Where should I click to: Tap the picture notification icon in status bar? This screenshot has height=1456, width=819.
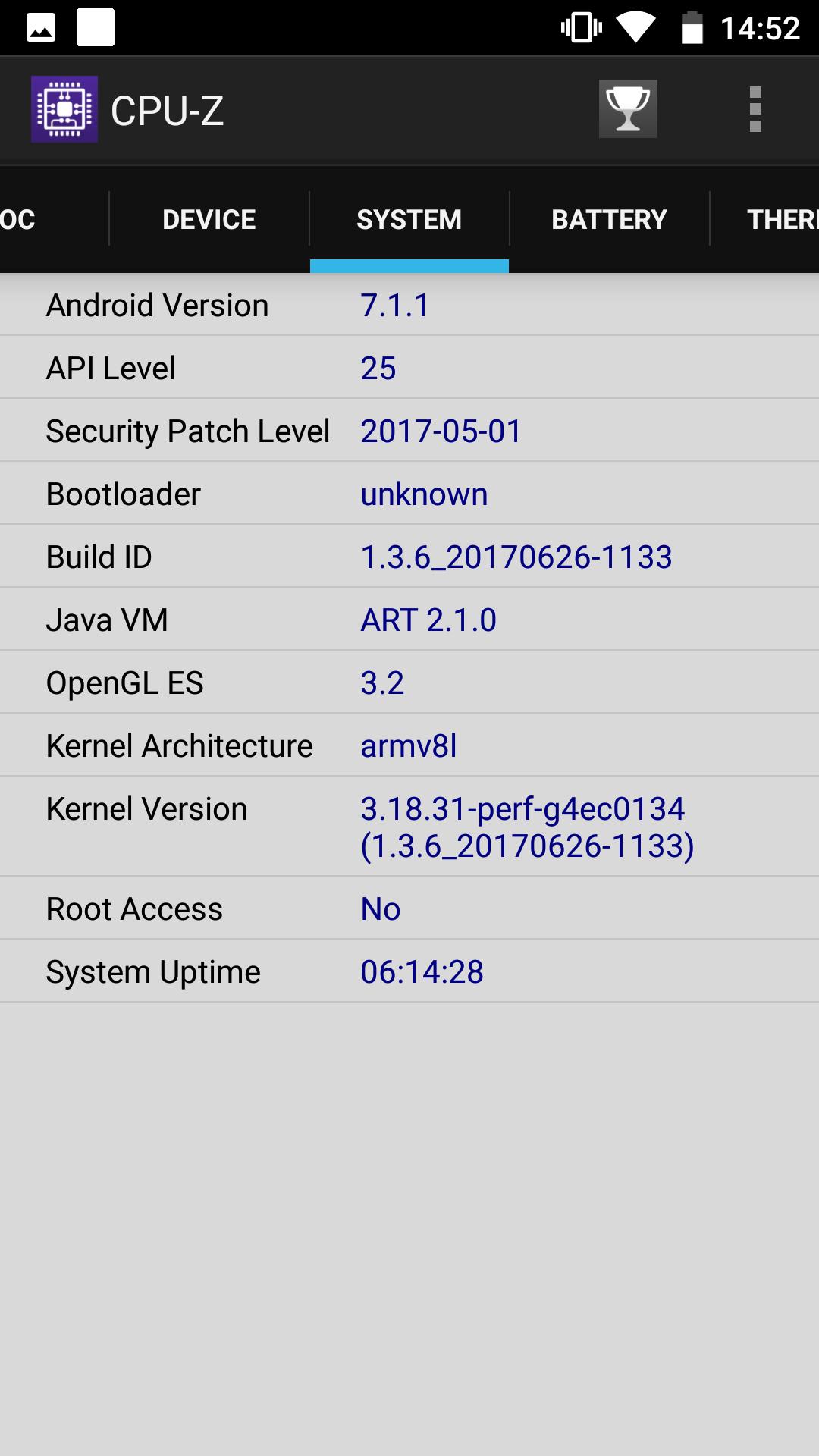(x=41, y=28)
